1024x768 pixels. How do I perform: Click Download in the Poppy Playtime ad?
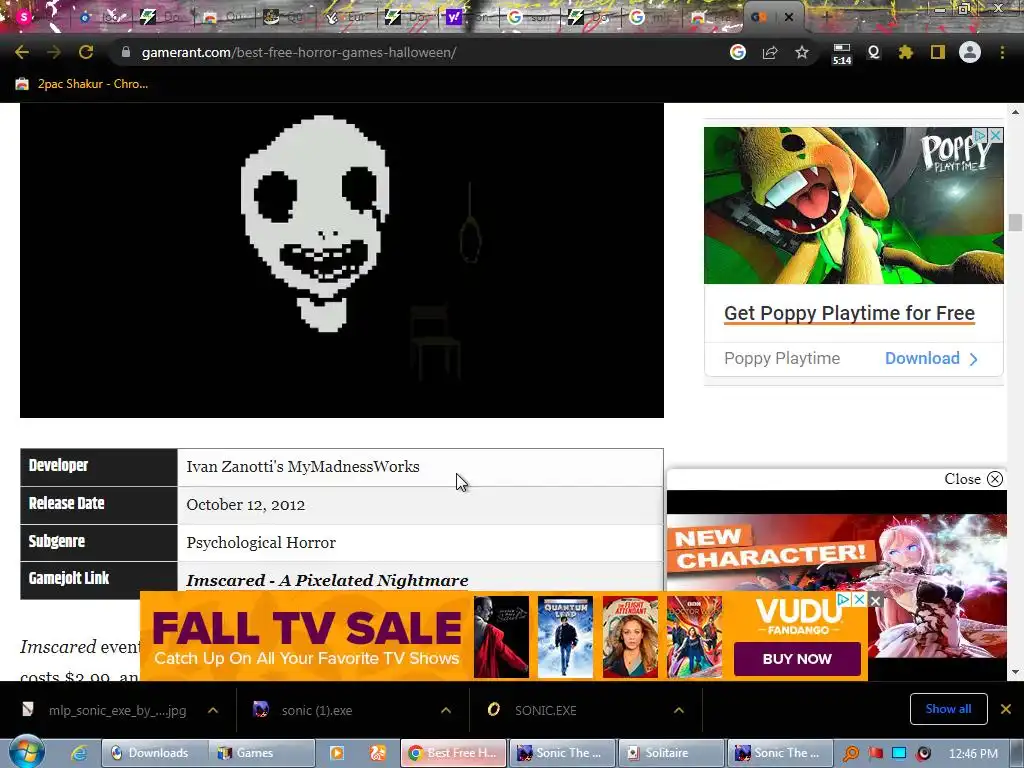tap(931, 359)
